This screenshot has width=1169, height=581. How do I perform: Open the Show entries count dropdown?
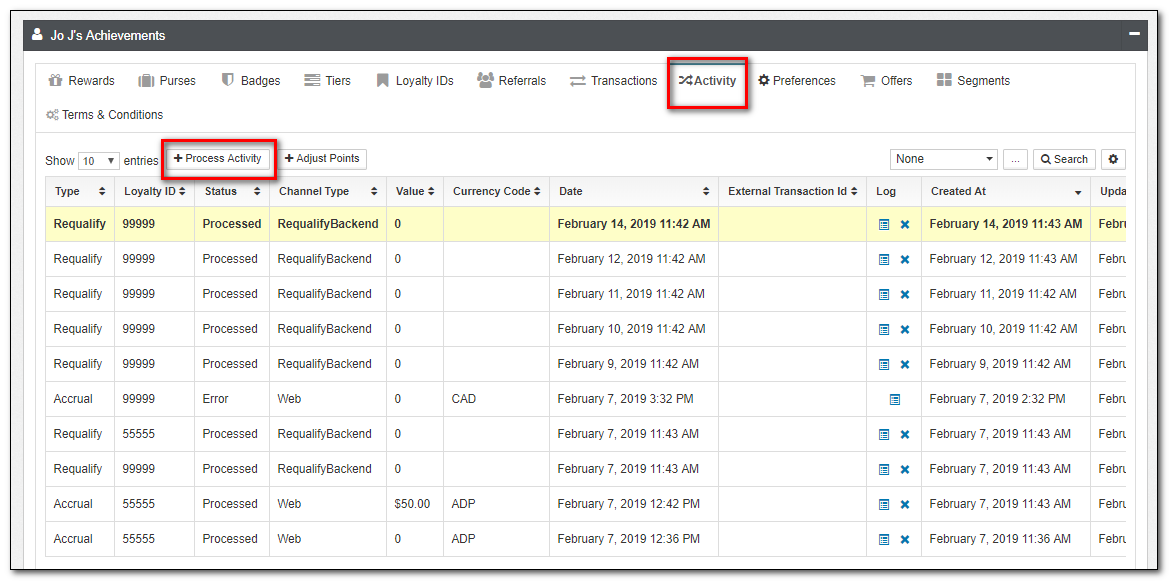pos(99,161)
